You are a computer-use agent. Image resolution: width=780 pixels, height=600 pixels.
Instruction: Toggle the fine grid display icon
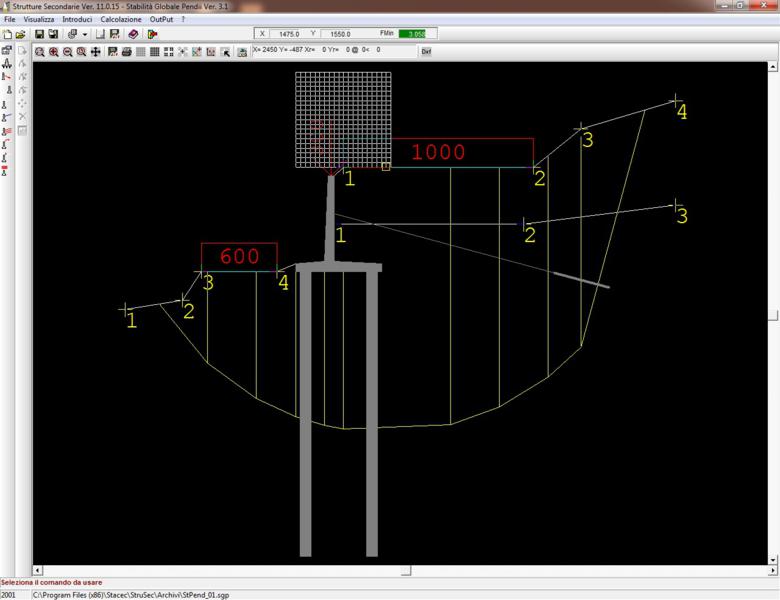tap(141, 52)
